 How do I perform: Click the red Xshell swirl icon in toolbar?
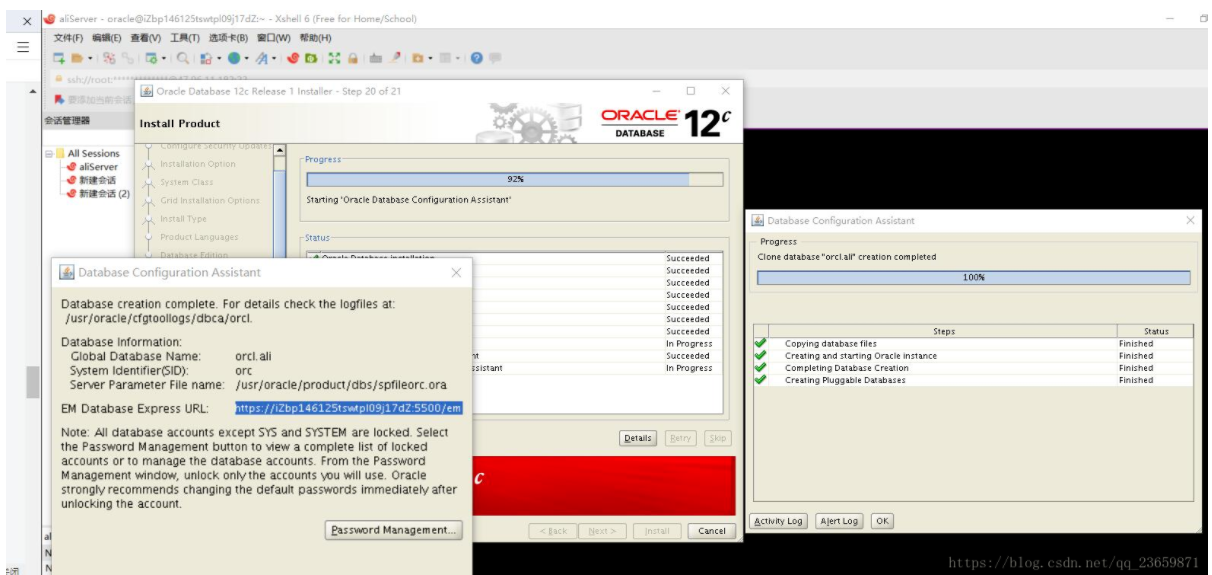[292, 58]
